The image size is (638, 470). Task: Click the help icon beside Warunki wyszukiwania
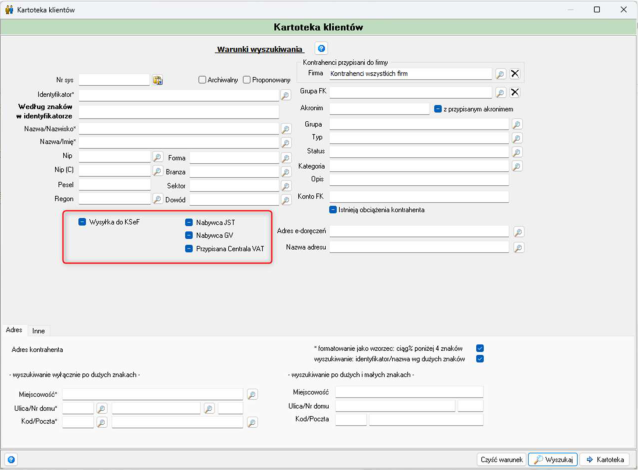(x=321, y=48)
